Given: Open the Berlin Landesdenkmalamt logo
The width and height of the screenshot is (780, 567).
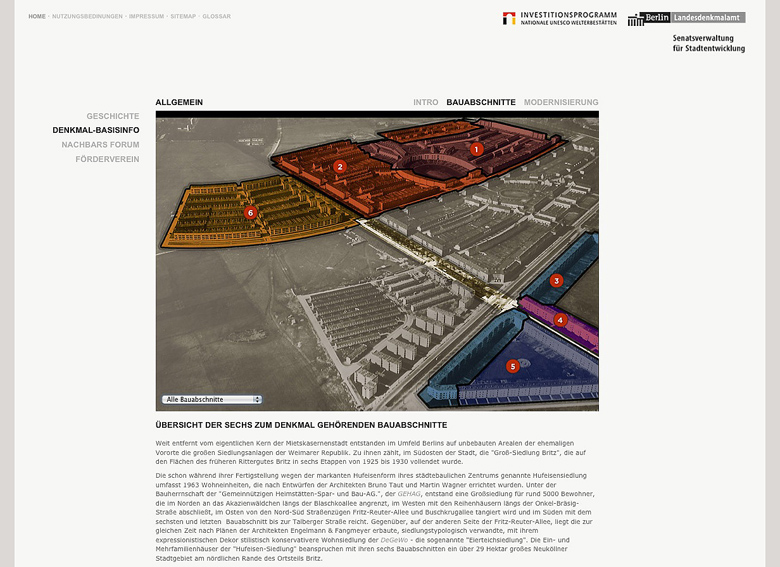Looking at the screenshot, I should click(x=686, y=18).
